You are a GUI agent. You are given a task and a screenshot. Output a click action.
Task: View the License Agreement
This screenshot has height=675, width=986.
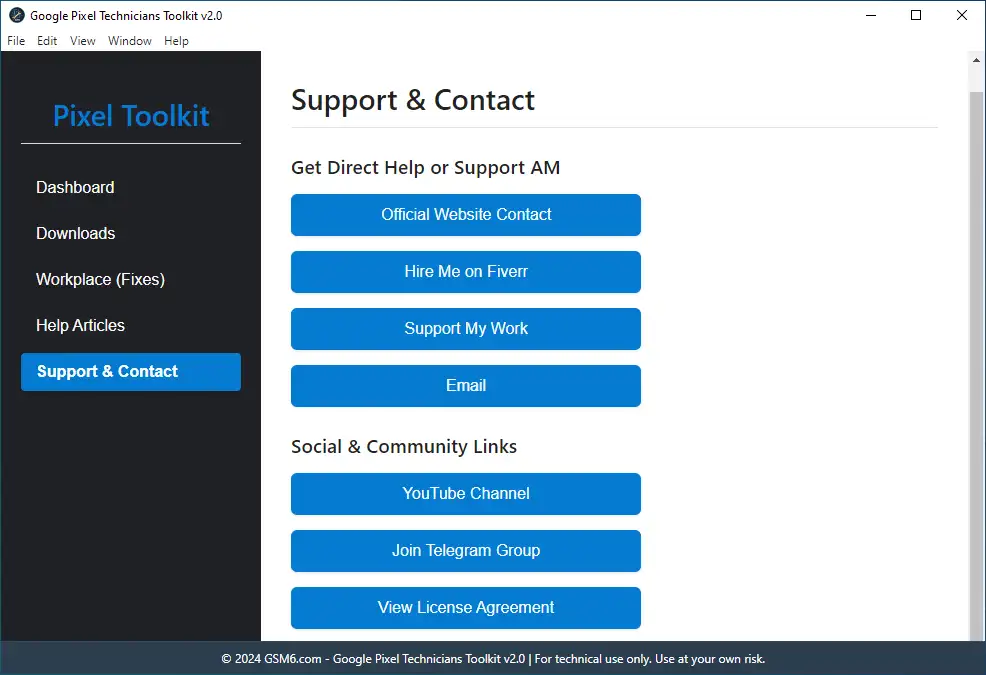pyautogui.click(x=465, y=607)
